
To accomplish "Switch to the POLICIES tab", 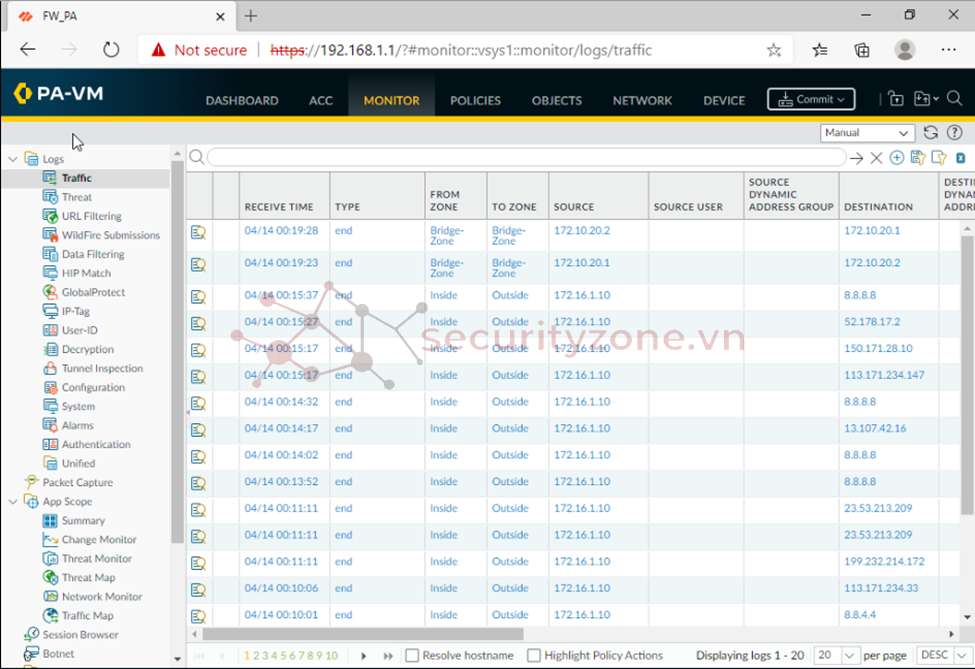I will coord(475,101).
